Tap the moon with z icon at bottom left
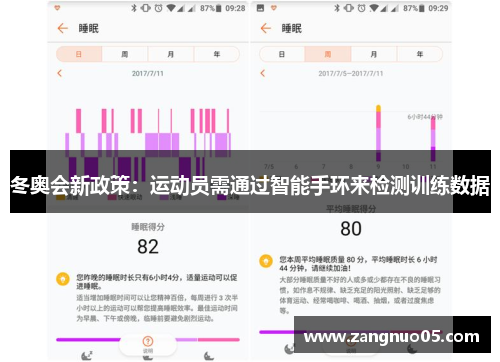500x362 pixels. 87,356
